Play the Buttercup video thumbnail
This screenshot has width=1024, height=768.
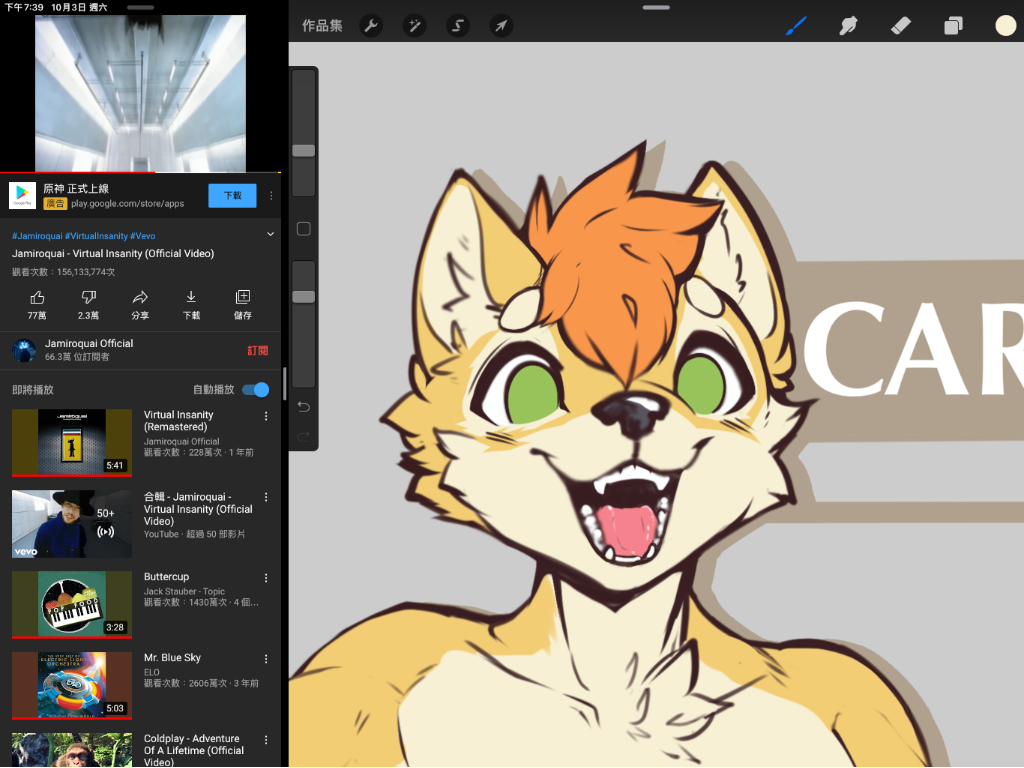[72, 605]
